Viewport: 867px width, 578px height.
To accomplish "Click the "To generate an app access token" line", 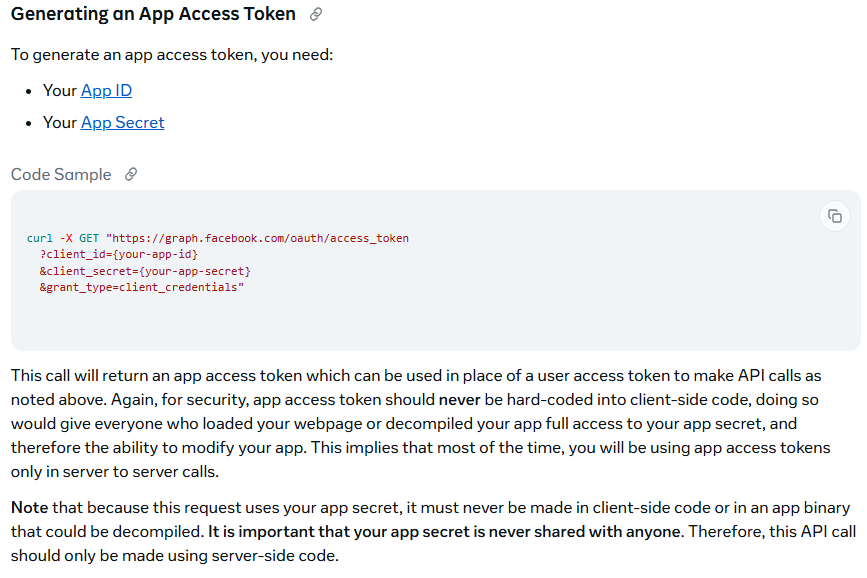I will click(x=172, y=55).
